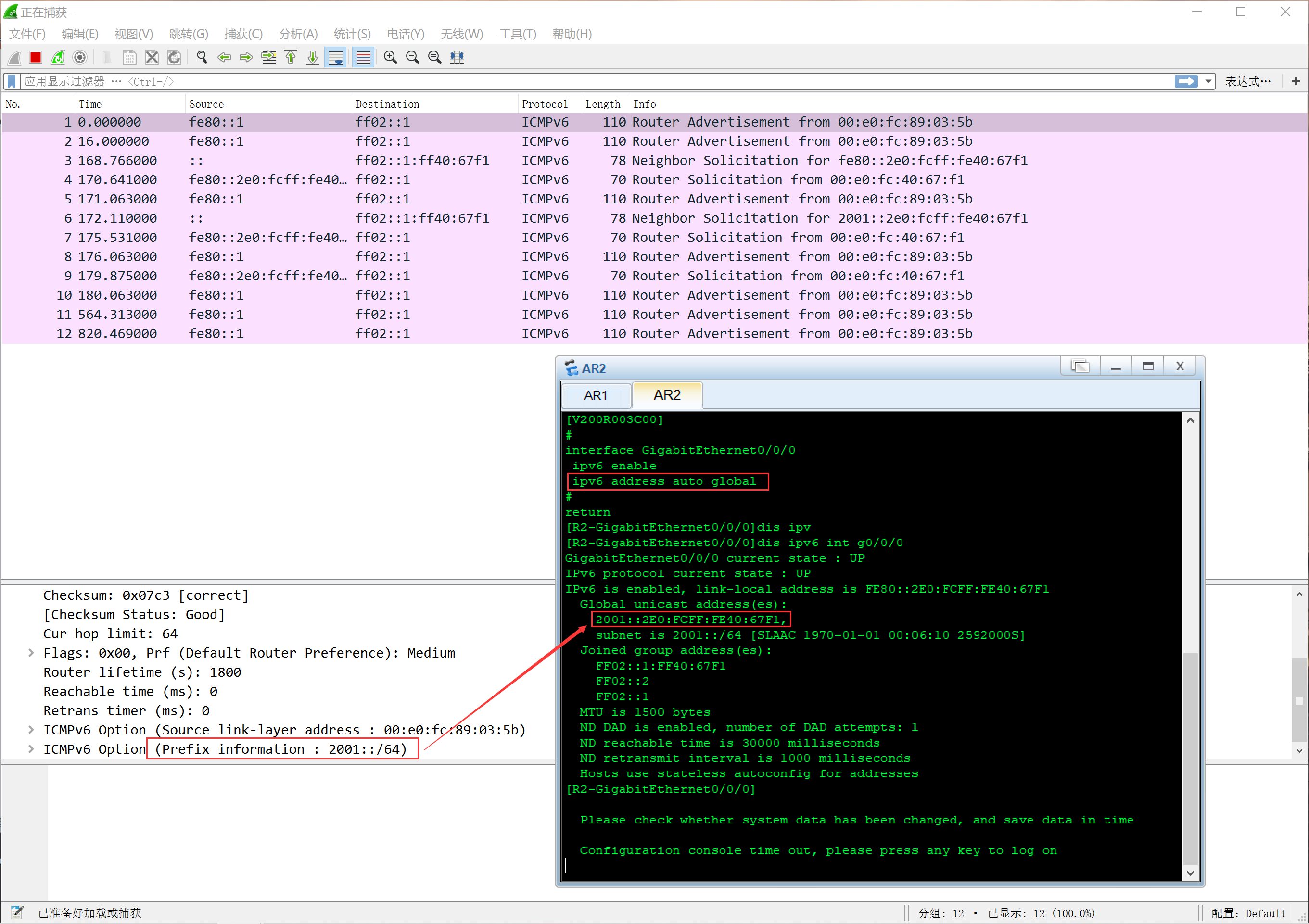
Task: Open display filter history dropdown arrow
Action: click(x=1207, y=81)
